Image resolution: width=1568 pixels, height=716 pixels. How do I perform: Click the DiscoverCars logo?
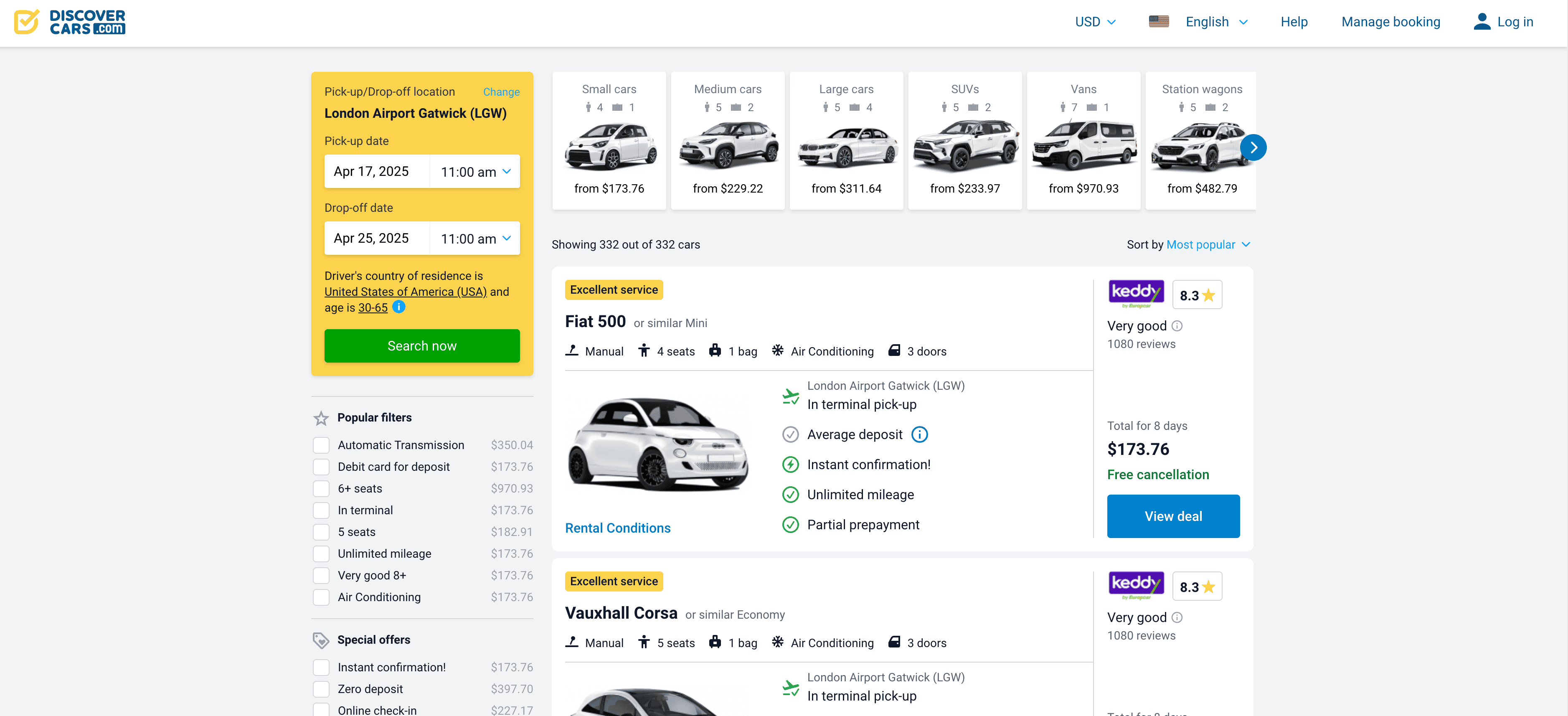pyautogui.click(x=69, y=22)
